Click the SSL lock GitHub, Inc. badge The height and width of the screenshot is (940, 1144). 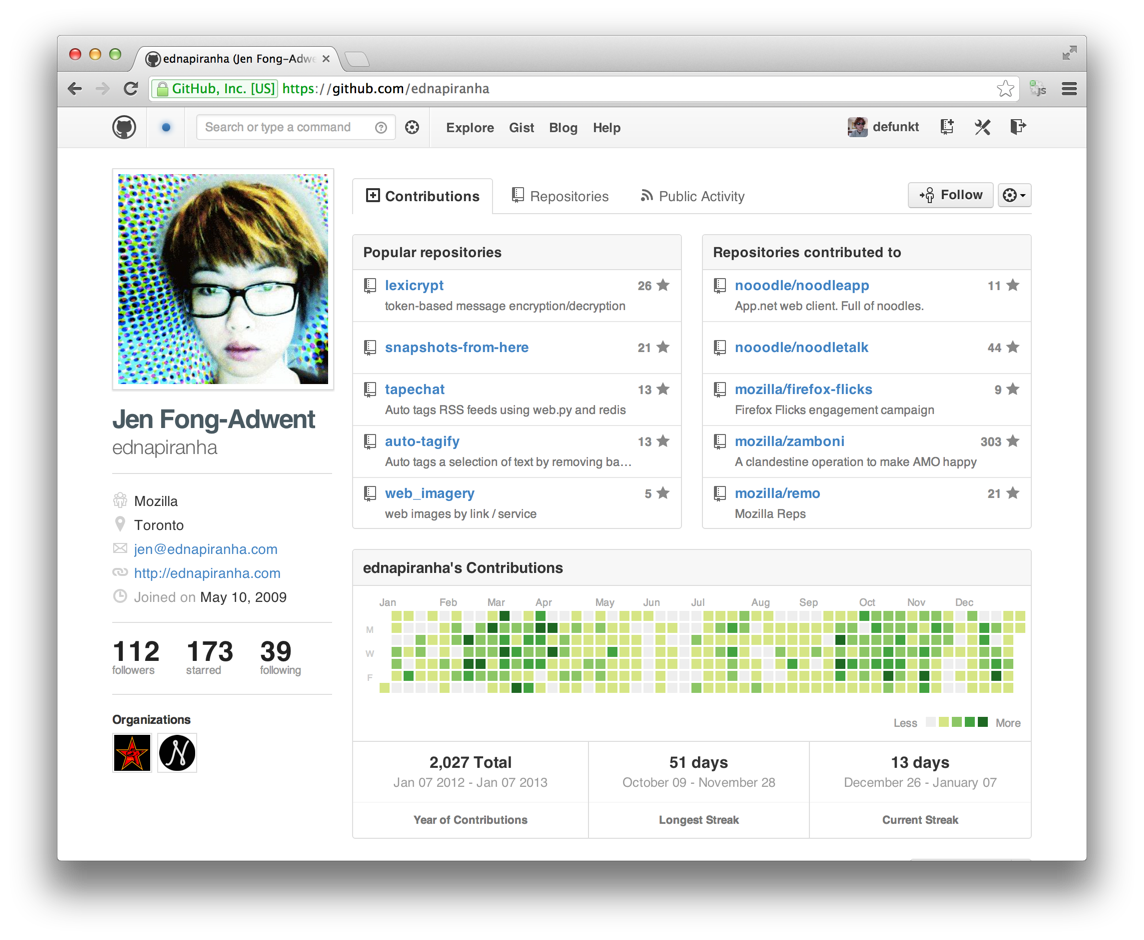(x=214, y=88)
